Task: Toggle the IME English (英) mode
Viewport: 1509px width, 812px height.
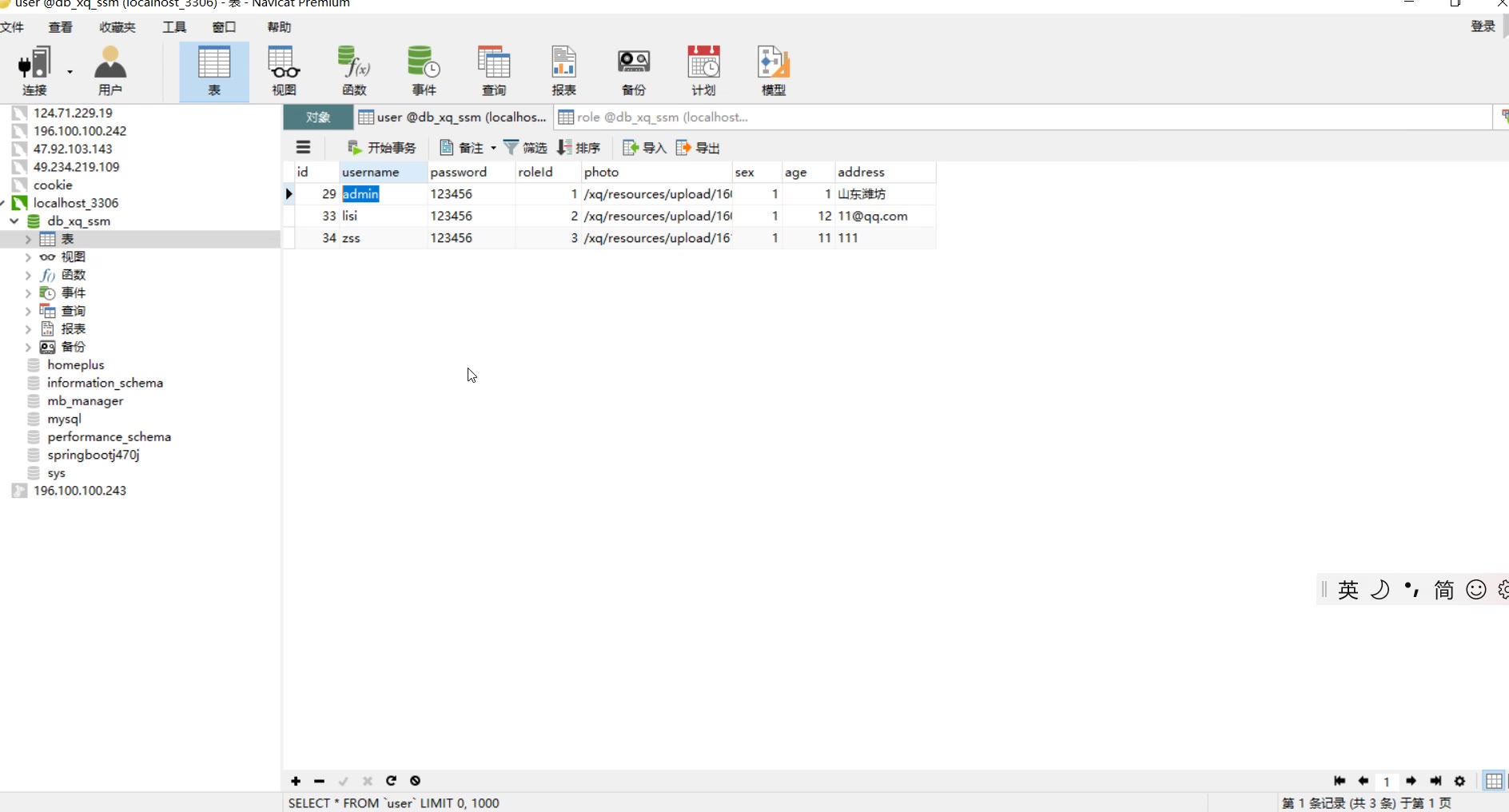Action: coord(1348,590)
